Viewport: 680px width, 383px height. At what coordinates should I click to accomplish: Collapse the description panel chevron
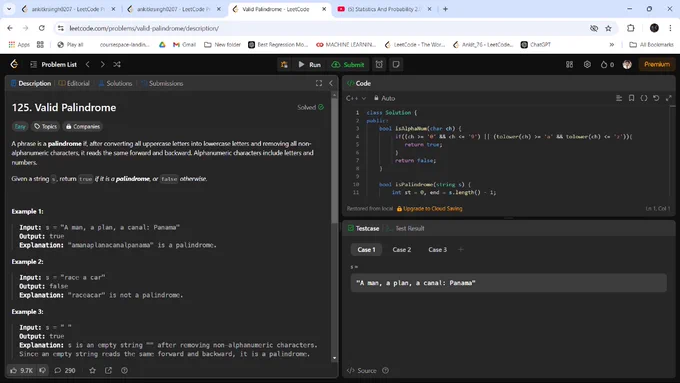point(331,83)
